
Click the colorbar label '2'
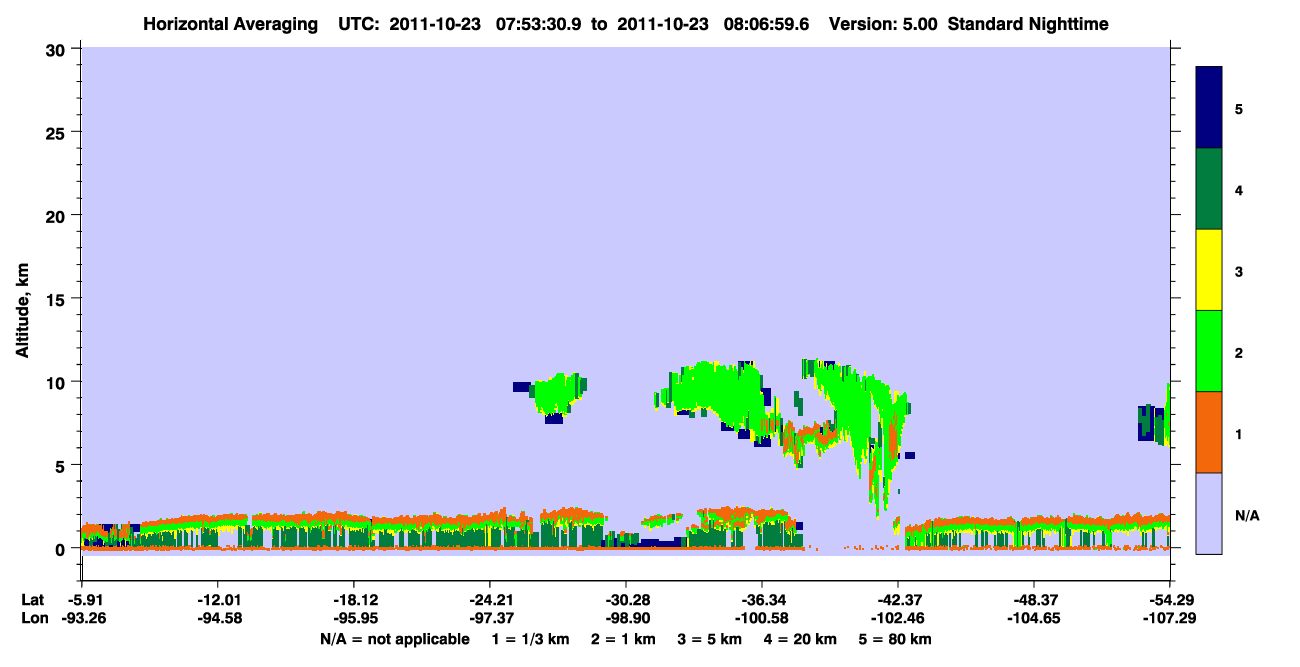[1239, 353]
